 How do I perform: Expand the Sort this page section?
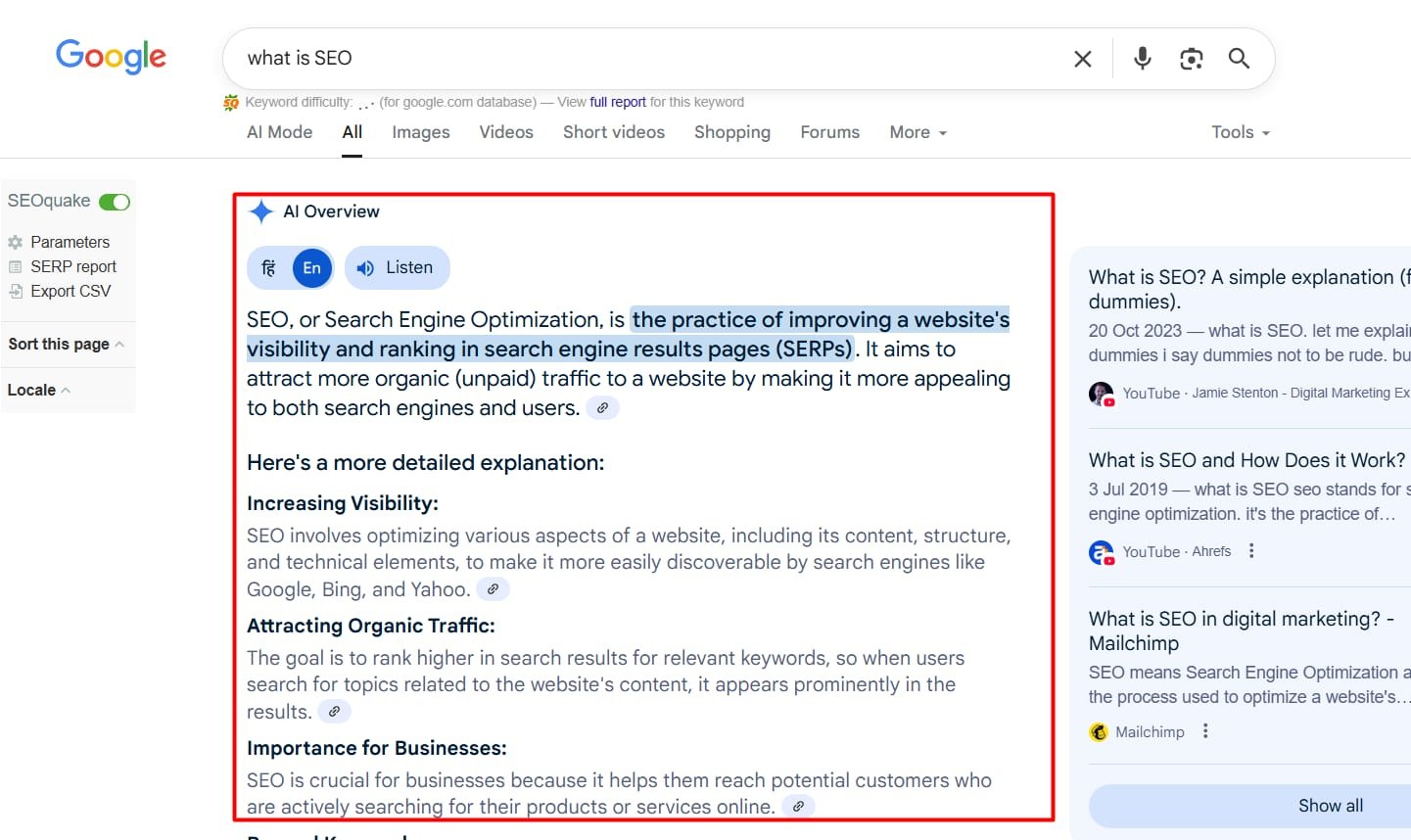(66, 345)
